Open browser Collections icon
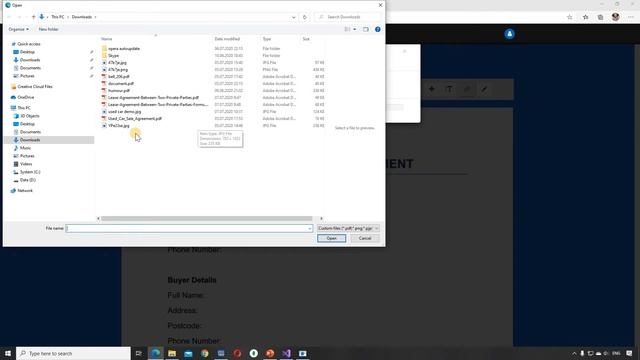 click(x=600, y=17)
